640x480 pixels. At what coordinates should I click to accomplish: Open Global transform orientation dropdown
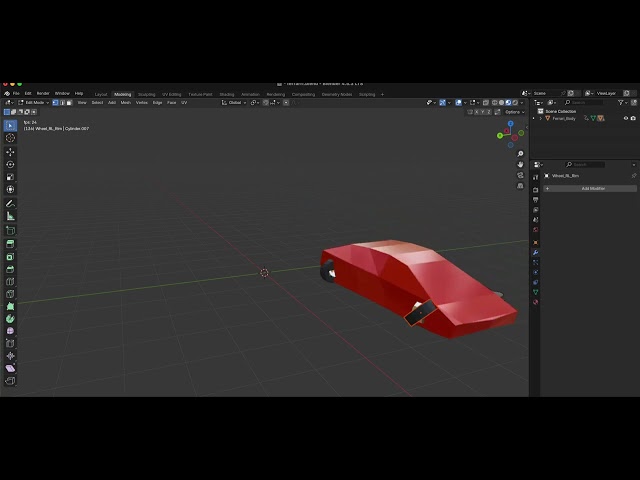click(x=233, y=103)
